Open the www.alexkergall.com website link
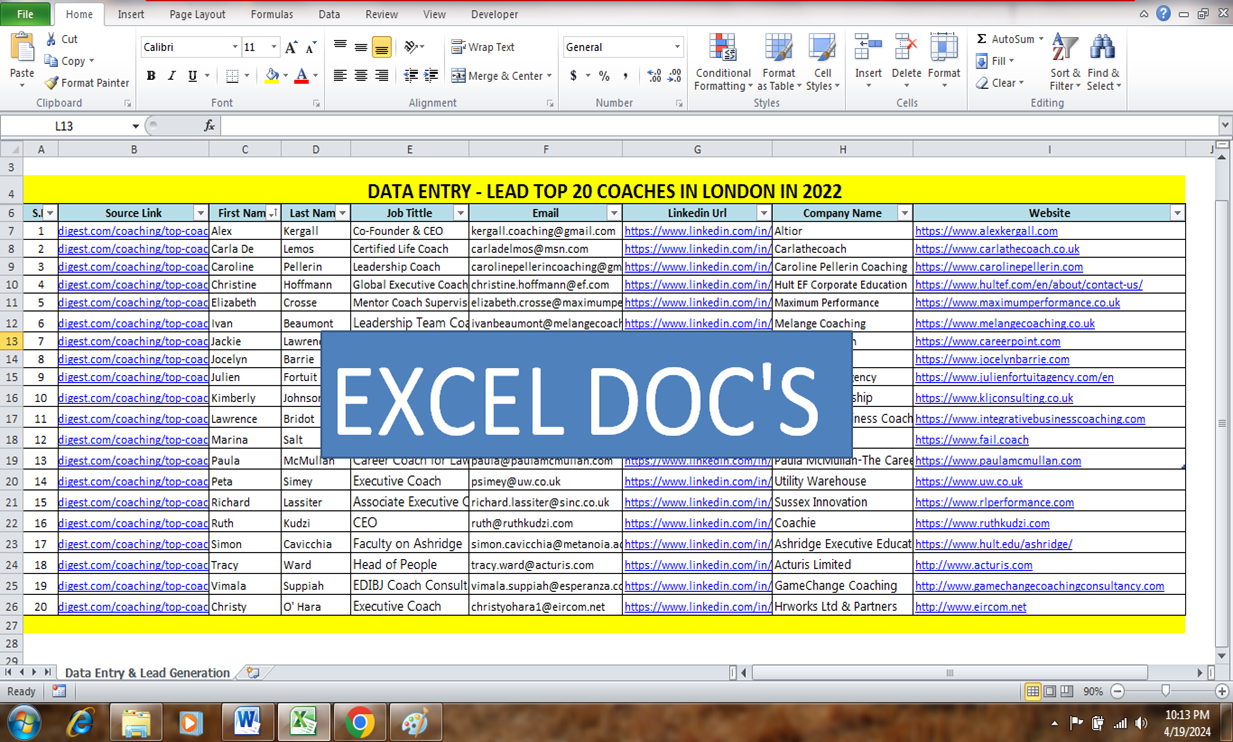The height and width of the screenshot is (742, 1233). (x=986, y=231)
